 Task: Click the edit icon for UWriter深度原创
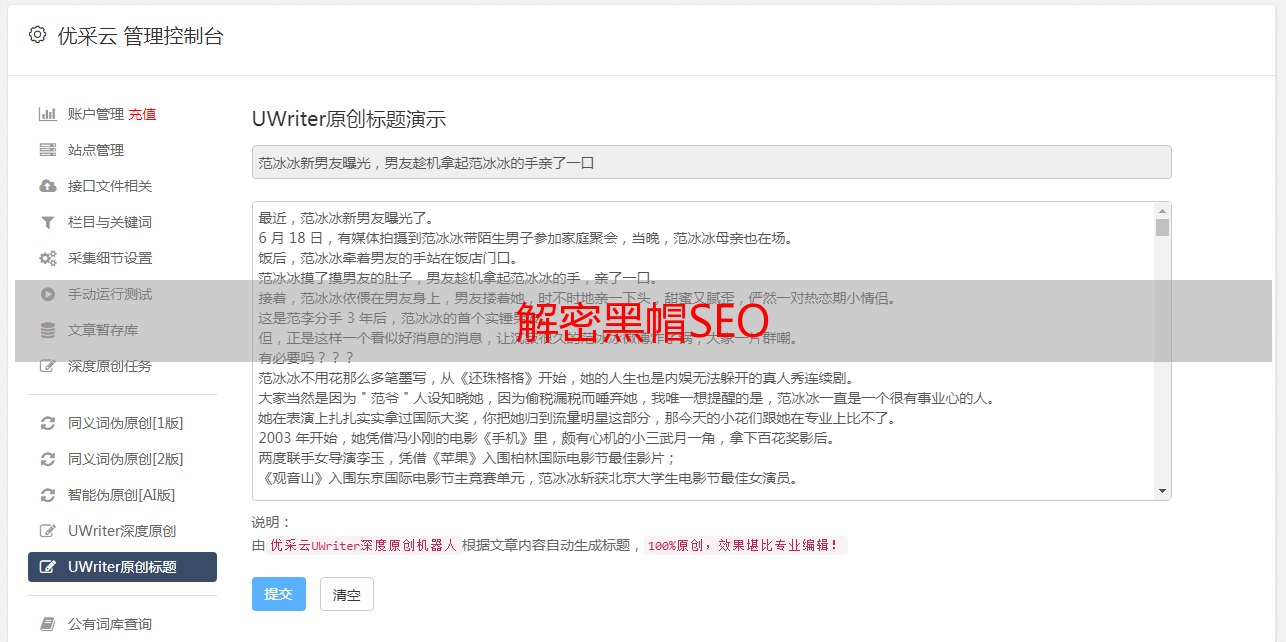point(47,531)
